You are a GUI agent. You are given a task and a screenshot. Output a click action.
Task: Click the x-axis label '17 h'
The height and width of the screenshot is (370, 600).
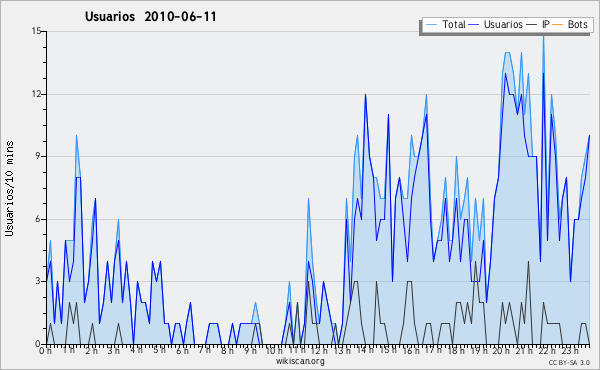[433, 350]
